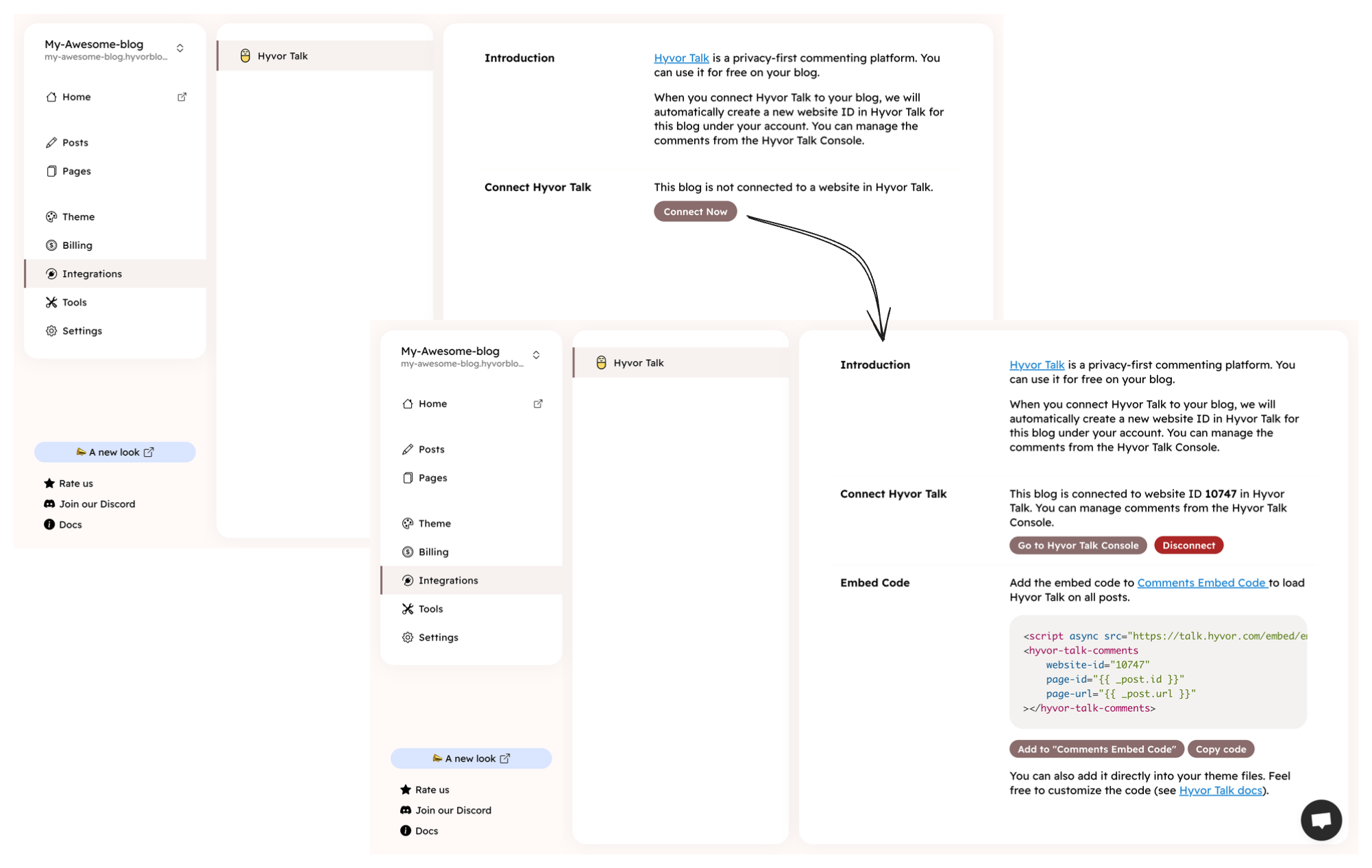Click the Copy code button
Image resolution: width=1372 pixels, height=868 pixels.
click(x=1221, y=749)
